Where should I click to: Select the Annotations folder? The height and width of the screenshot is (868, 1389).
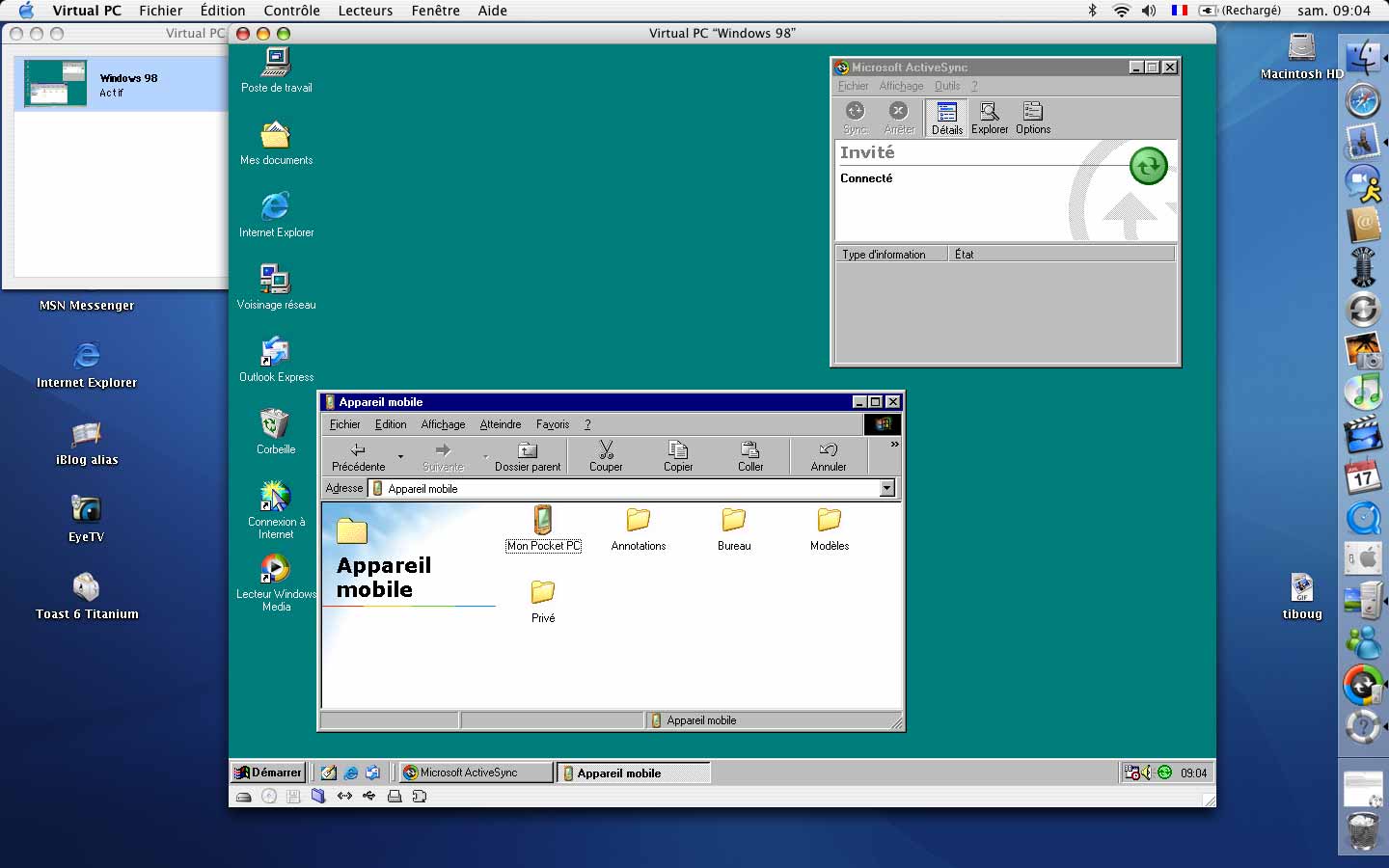(x=639, y=529)
